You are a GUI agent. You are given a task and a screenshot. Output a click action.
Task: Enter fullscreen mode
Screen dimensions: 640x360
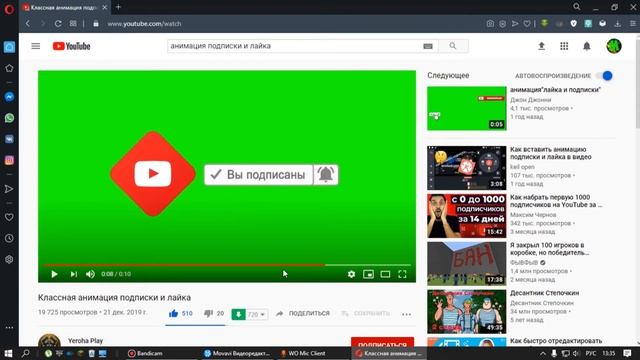coord(402,274)
